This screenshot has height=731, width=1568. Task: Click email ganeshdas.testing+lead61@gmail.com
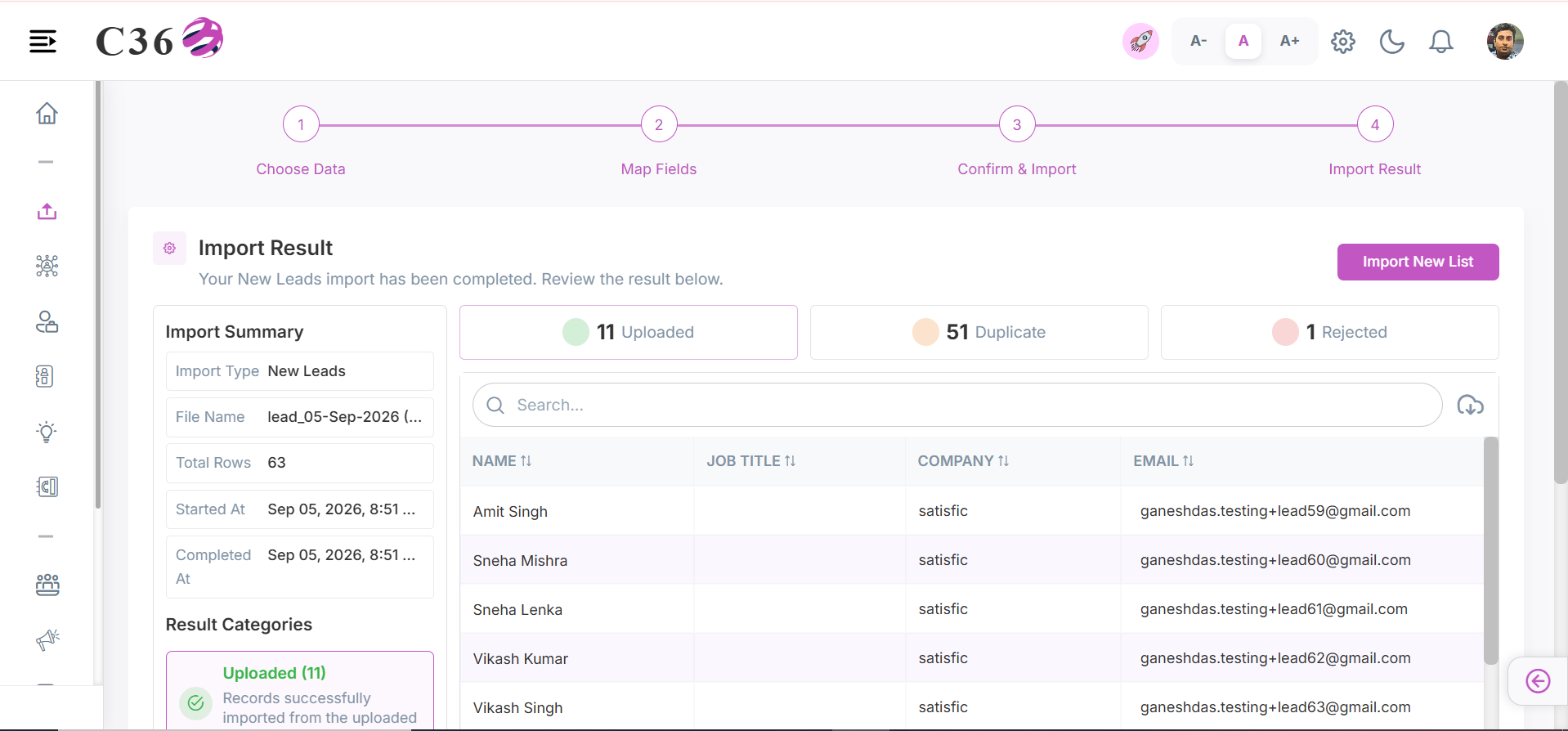tap(1274, 609)
